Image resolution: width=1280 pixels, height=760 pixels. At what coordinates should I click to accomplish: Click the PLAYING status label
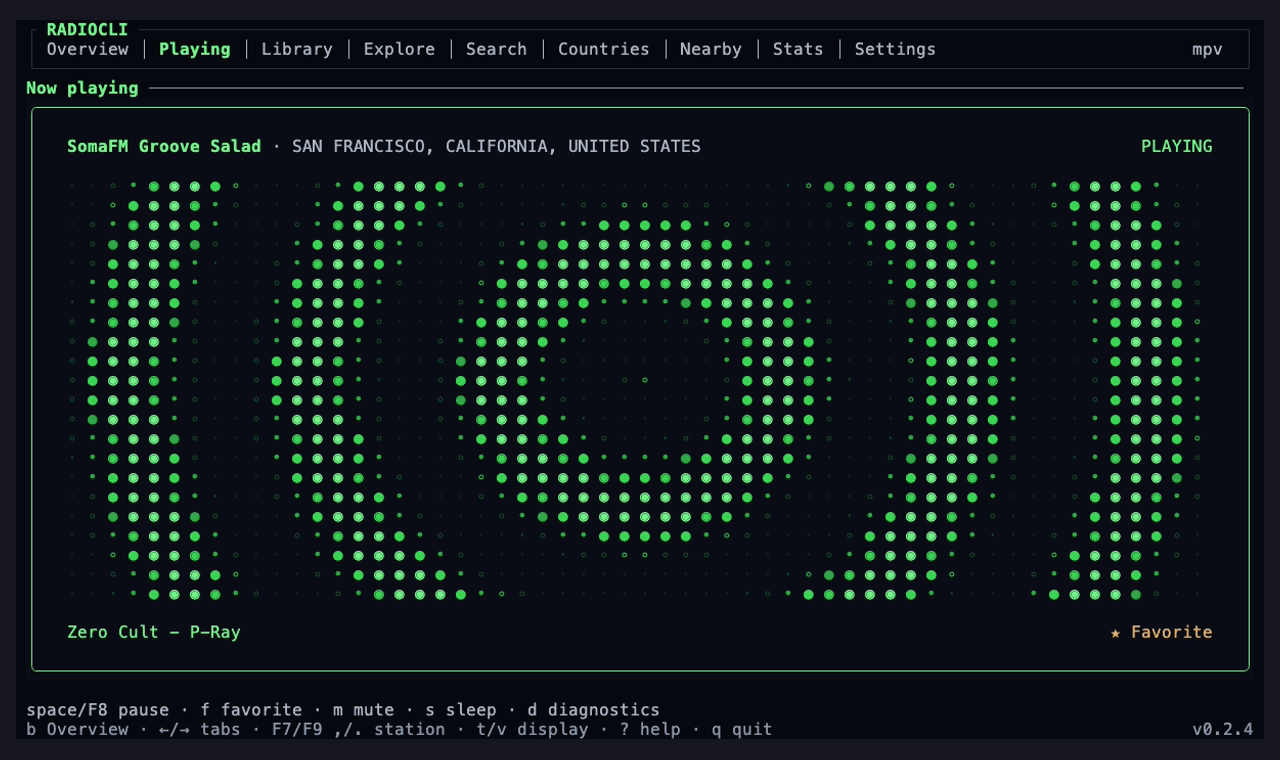pyautogui.click(x=1177, y=146)
